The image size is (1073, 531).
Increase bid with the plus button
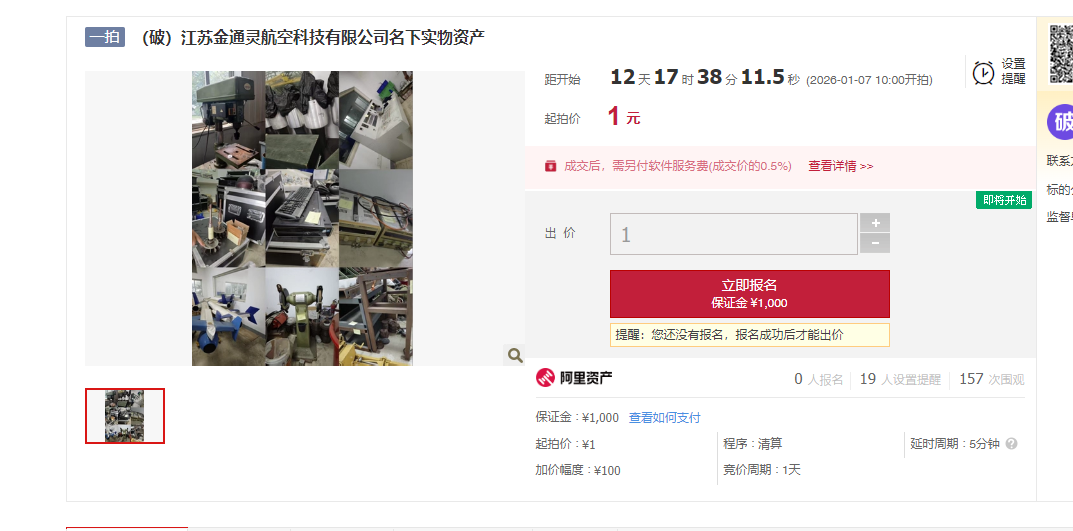click(x=875, y=222)
